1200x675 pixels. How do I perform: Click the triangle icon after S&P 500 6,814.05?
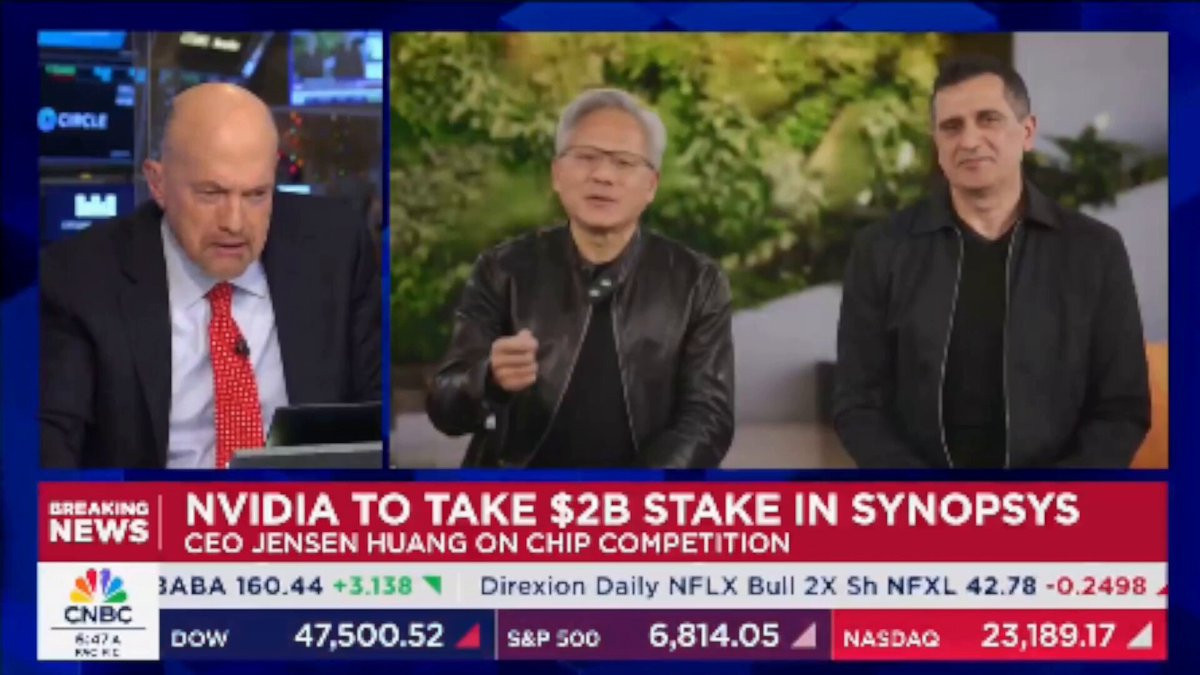(x=804, y=636)
